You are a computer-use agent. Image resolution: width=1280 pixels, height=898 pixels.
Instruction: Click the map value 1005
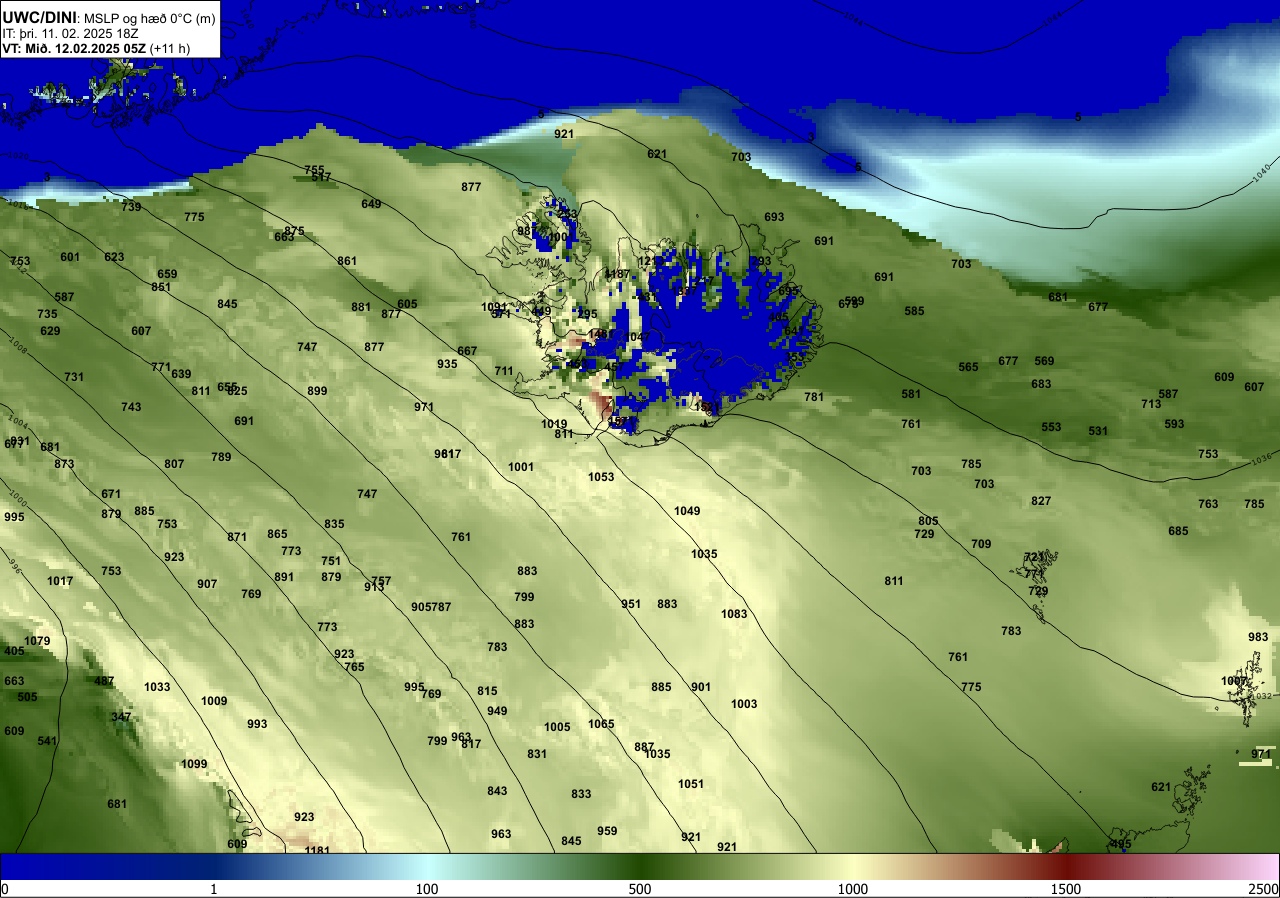point(557,727)
